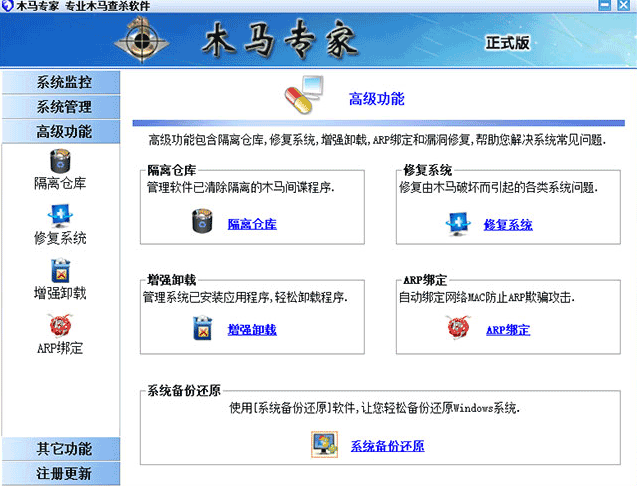Click the blue 高级功能 page heading
Image resolution: width=637 pixels, height=486 pixels.
(377, 99)
